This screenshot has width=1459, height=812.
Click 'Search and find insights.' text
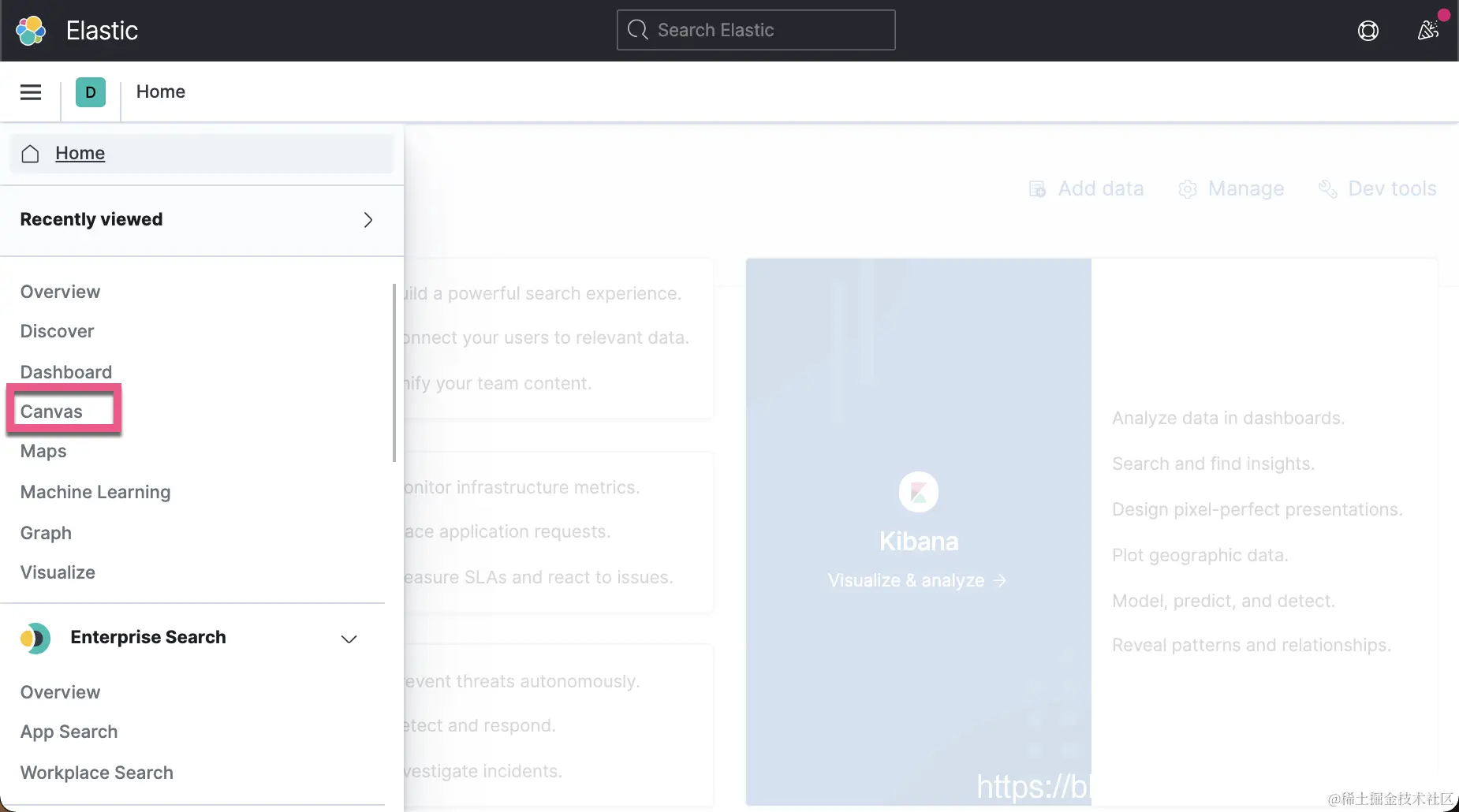[1213, 464]
